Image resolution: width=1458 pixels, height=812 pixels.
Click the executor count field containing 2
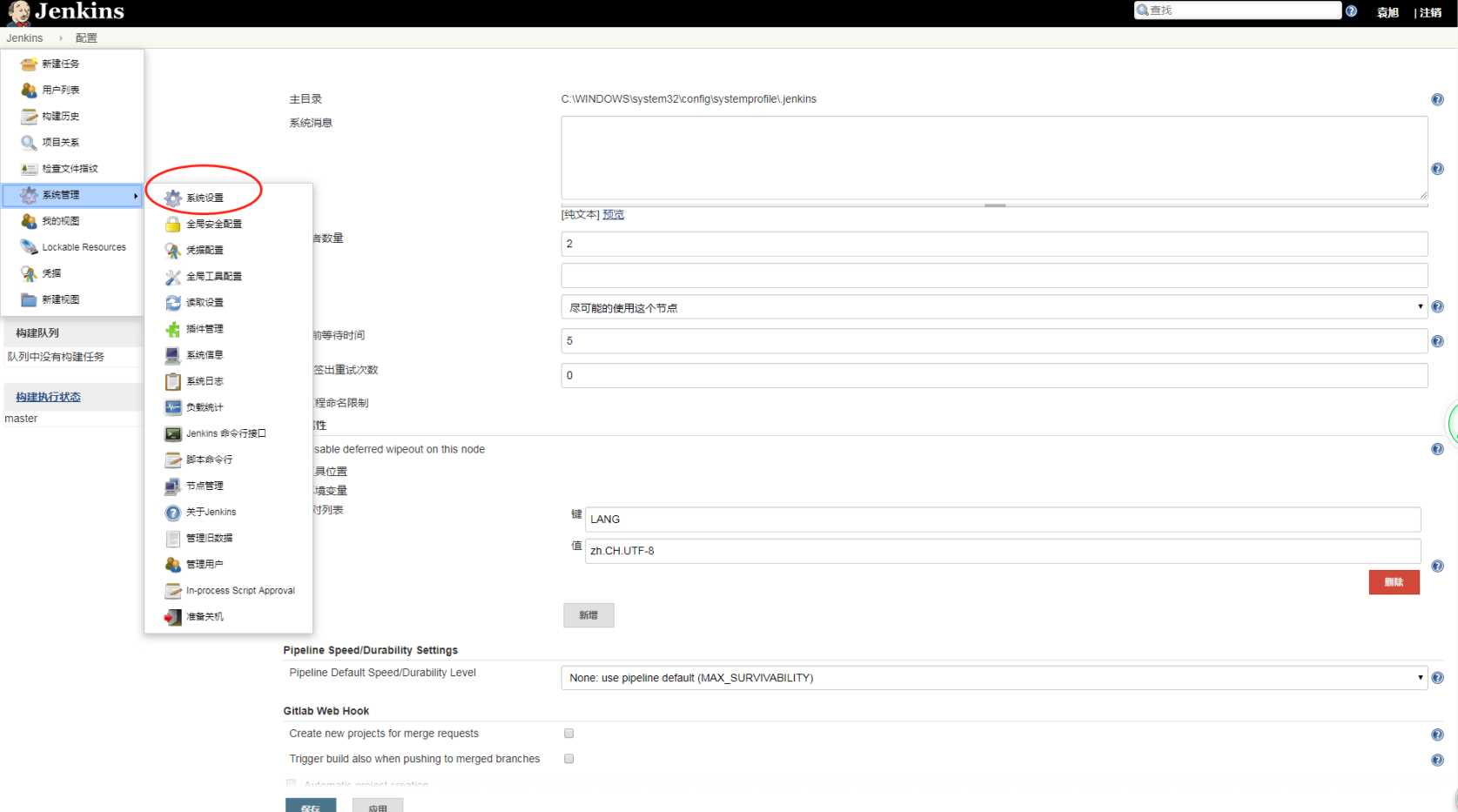point(994,244)
